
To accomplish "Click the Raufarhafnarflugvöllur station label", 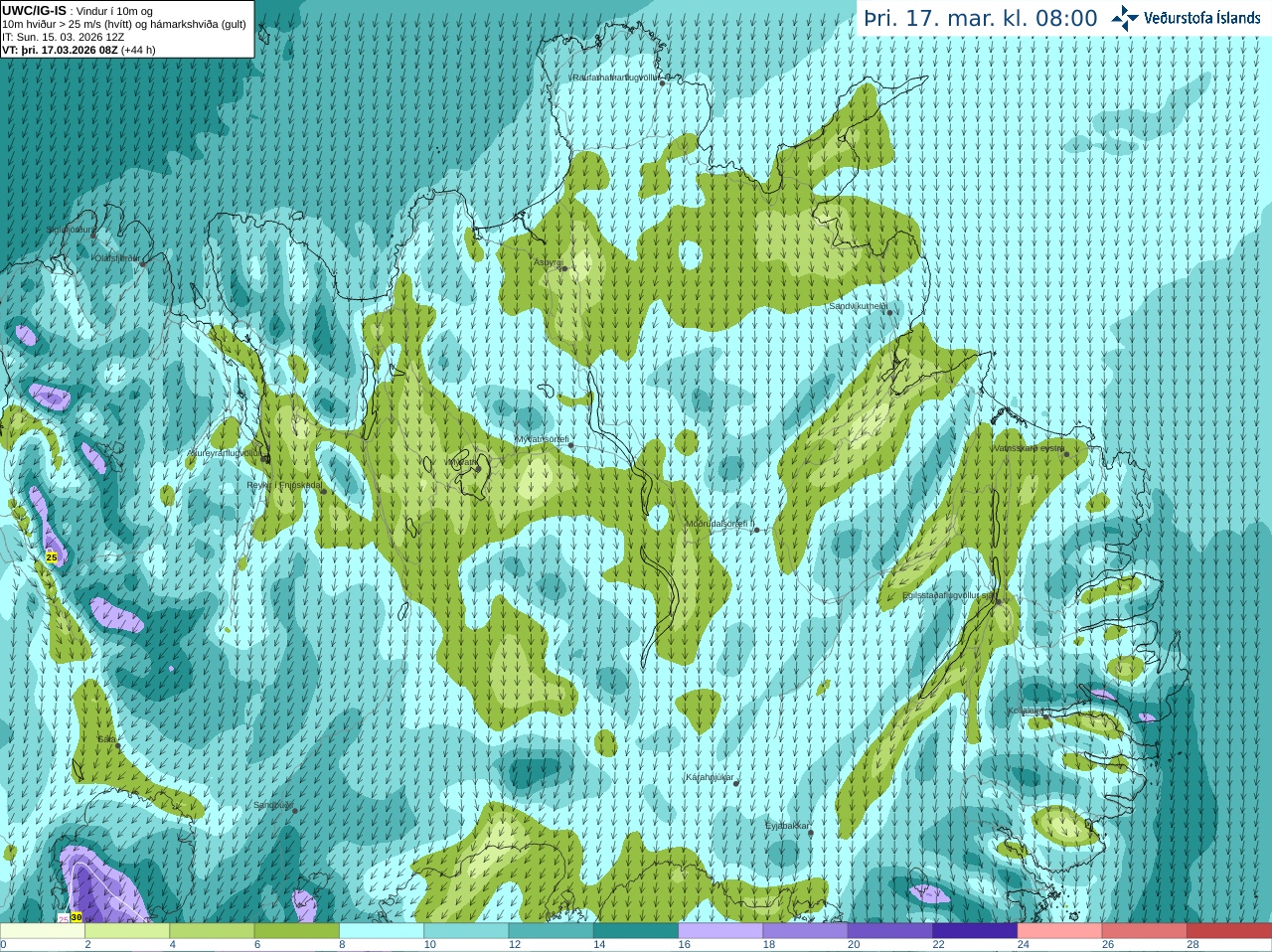I will click(615, 78).
